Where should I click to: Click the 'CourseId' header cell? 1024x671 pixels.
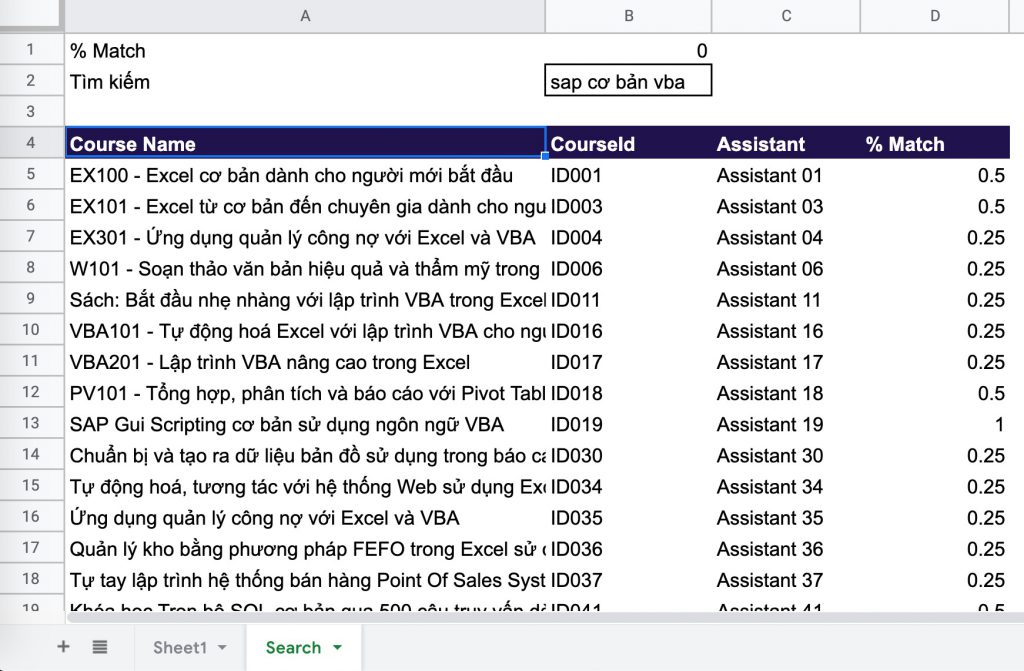(628, 144)
